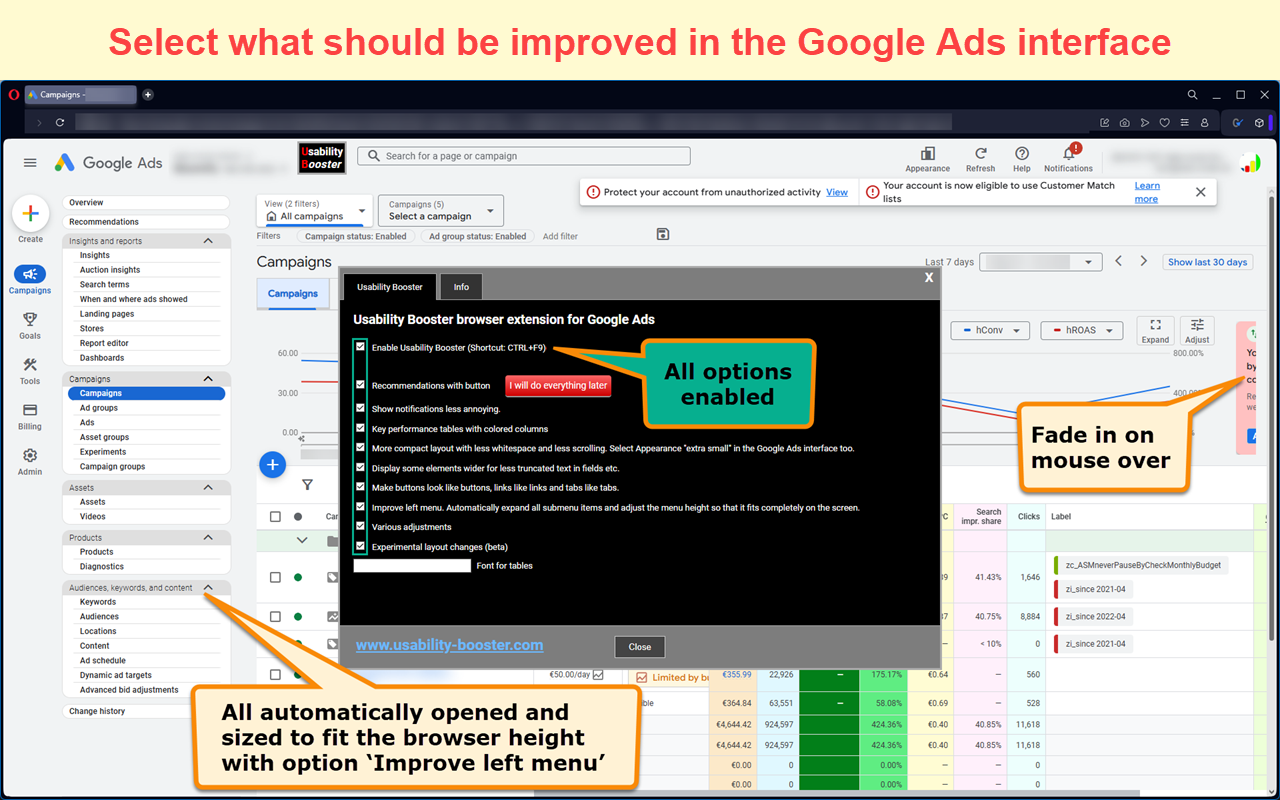This screenshot has width=1280, height=800.
Task: Switch to the Info tab
Action: coord(461,287)
